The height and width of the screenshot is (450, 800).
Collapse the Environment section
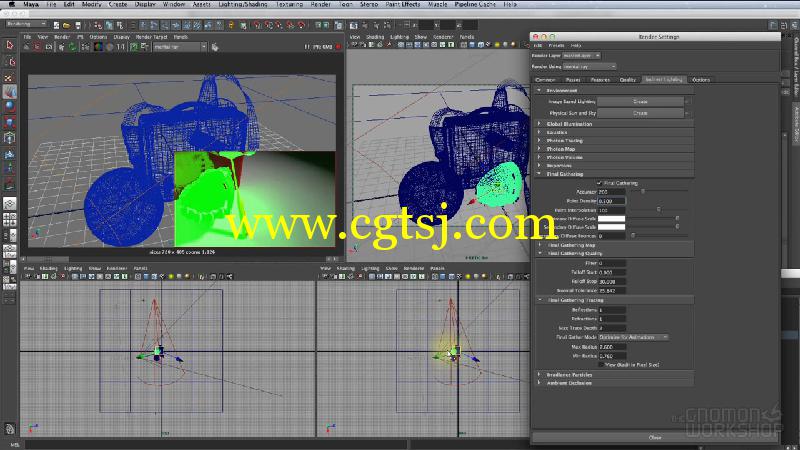click(x=539, y=90)
